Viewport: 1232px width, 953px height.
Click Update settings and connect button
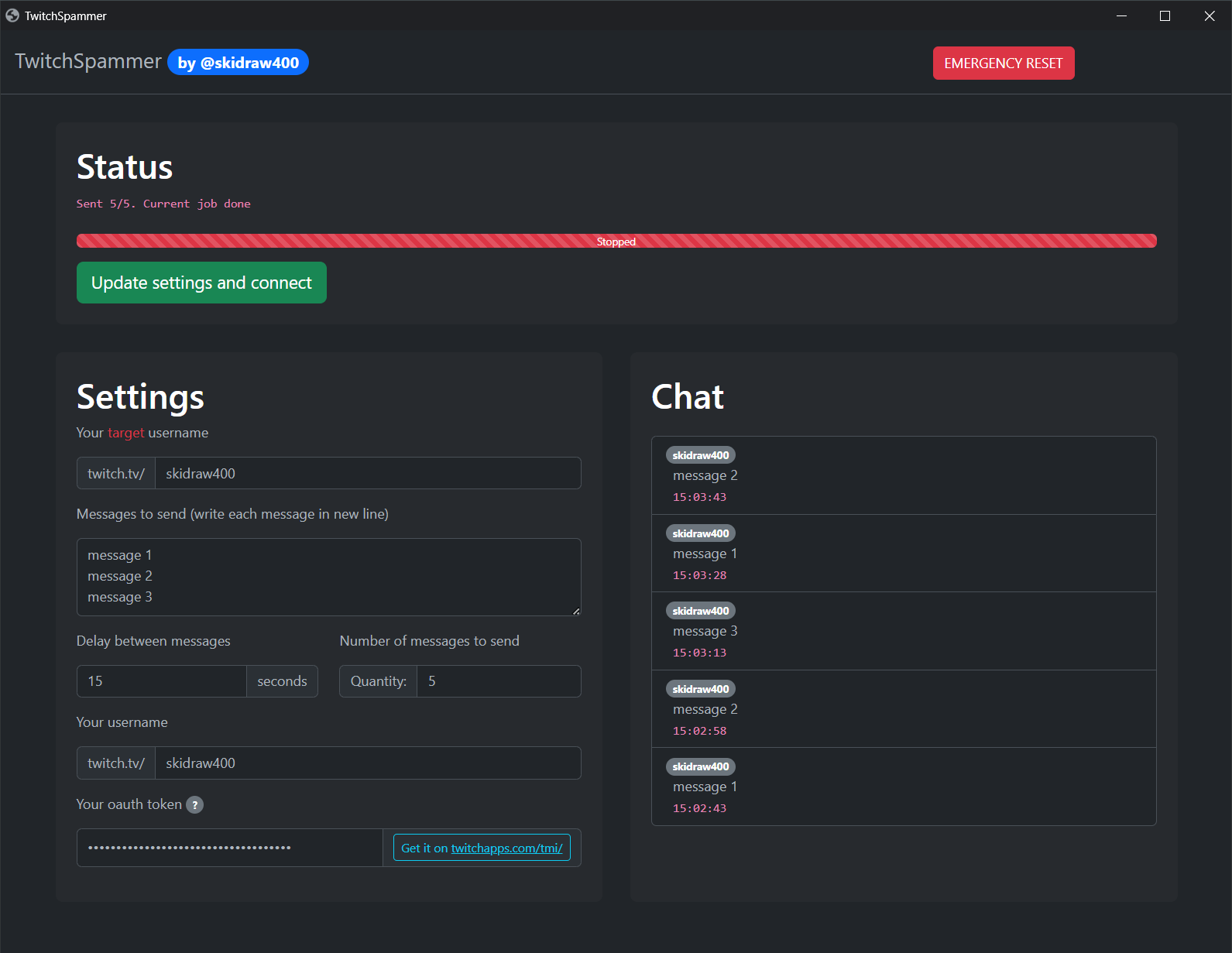point(201,283)
